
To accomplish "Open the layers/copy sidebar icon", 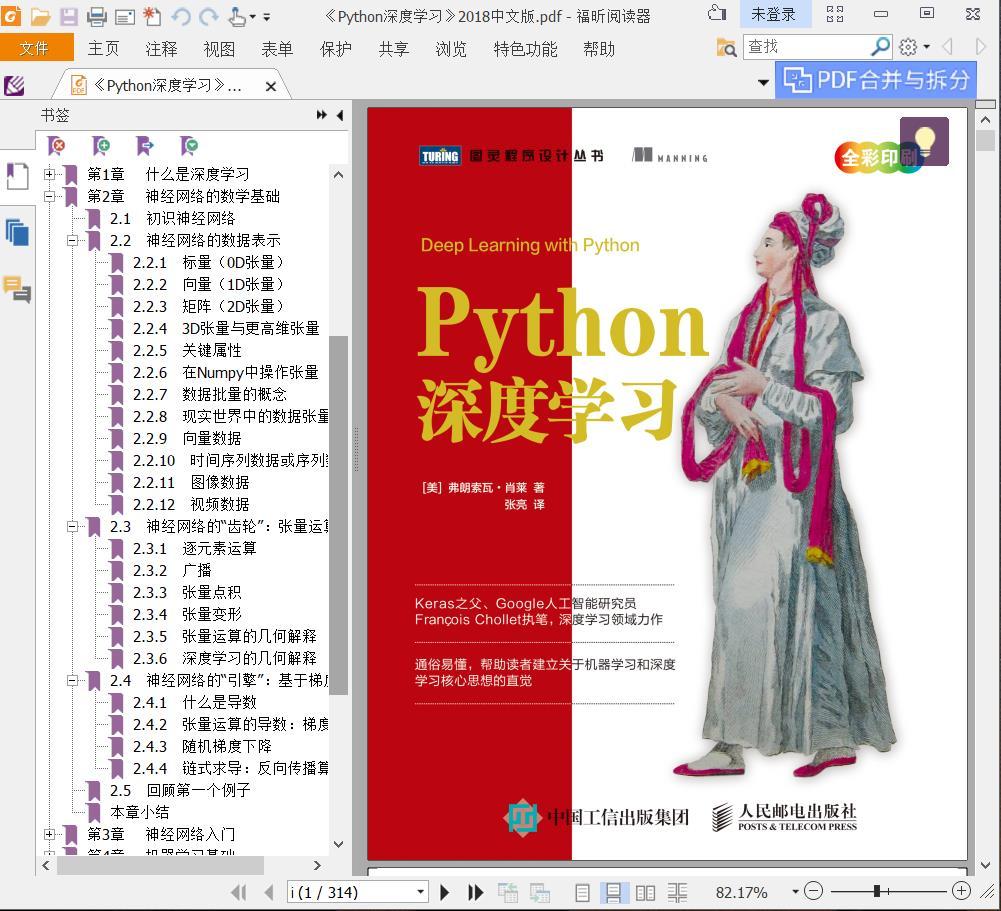I will [x=17, y=232].
